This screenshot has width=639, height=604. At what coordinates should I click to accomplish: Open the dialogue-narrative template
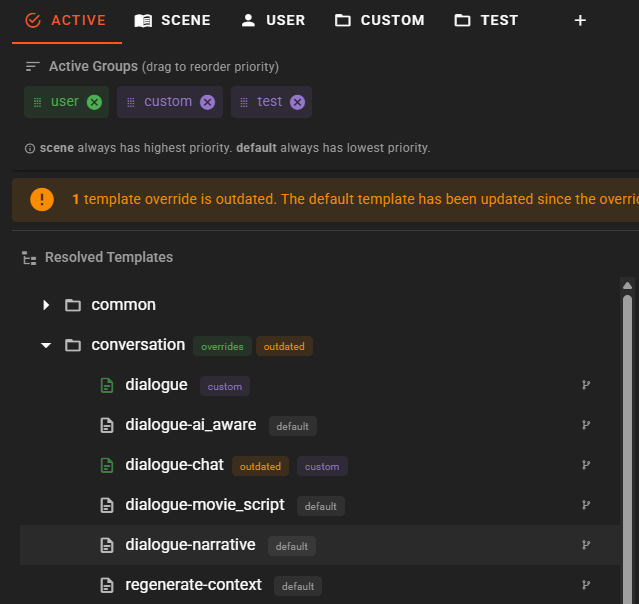click(190, 545)
